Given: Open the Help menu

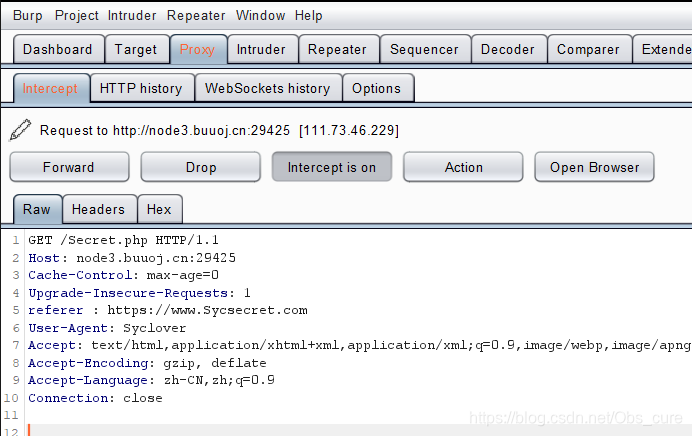Looking at the screenshot, I should coord(309,15).
